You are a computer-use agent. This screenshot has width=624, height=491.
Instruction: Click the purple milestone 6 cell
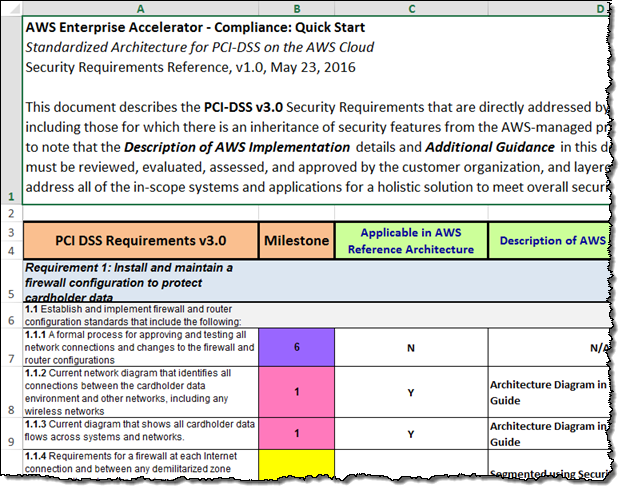click(x=296, y=347)
